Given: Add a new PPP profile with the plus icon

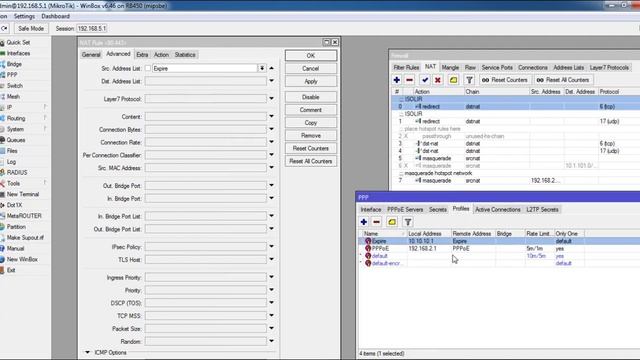Looking at the screenshot, I should [x=364, y=222].
